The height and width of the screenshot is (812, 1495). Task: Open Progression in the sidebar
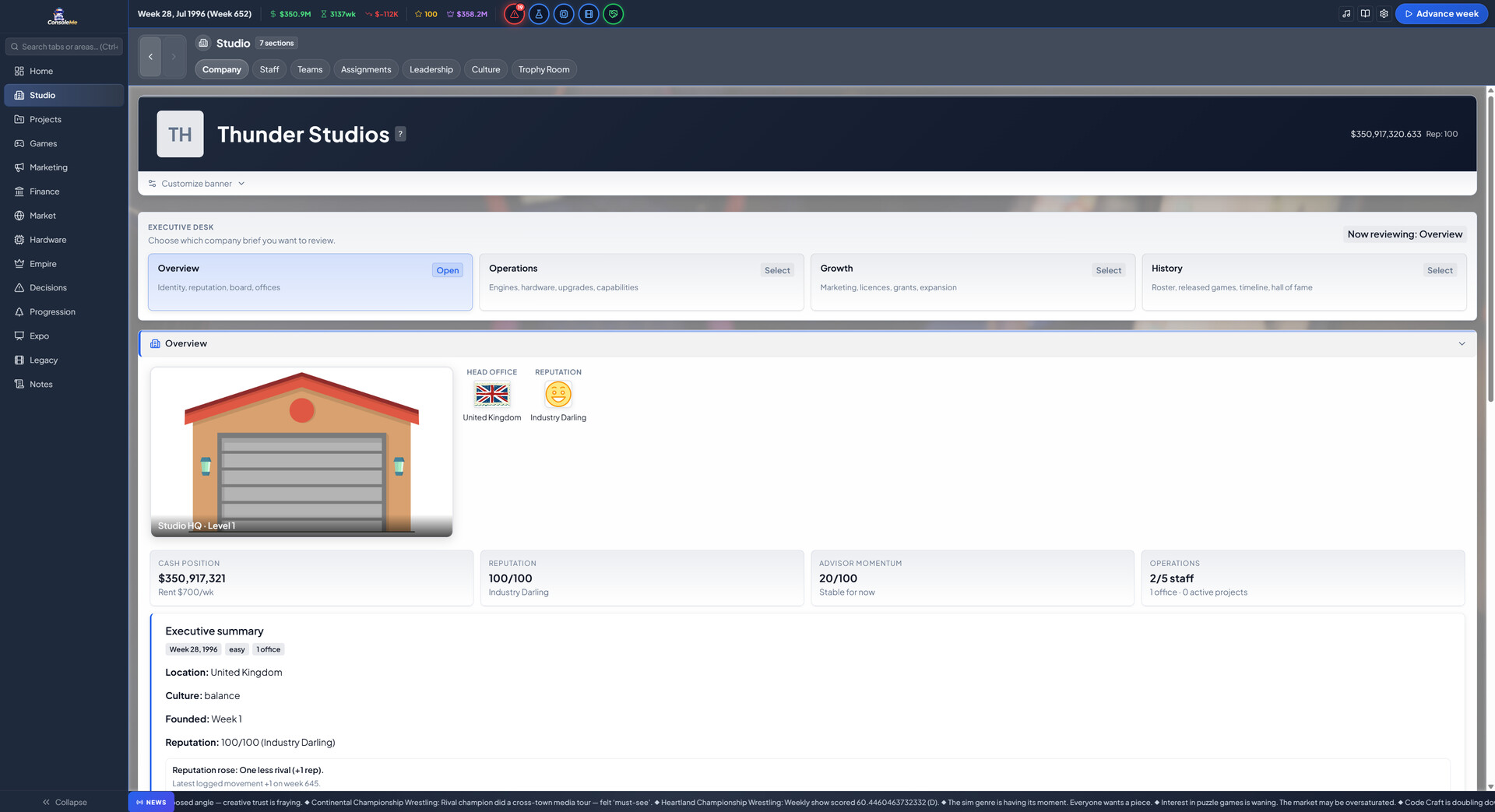click(64, 312)
